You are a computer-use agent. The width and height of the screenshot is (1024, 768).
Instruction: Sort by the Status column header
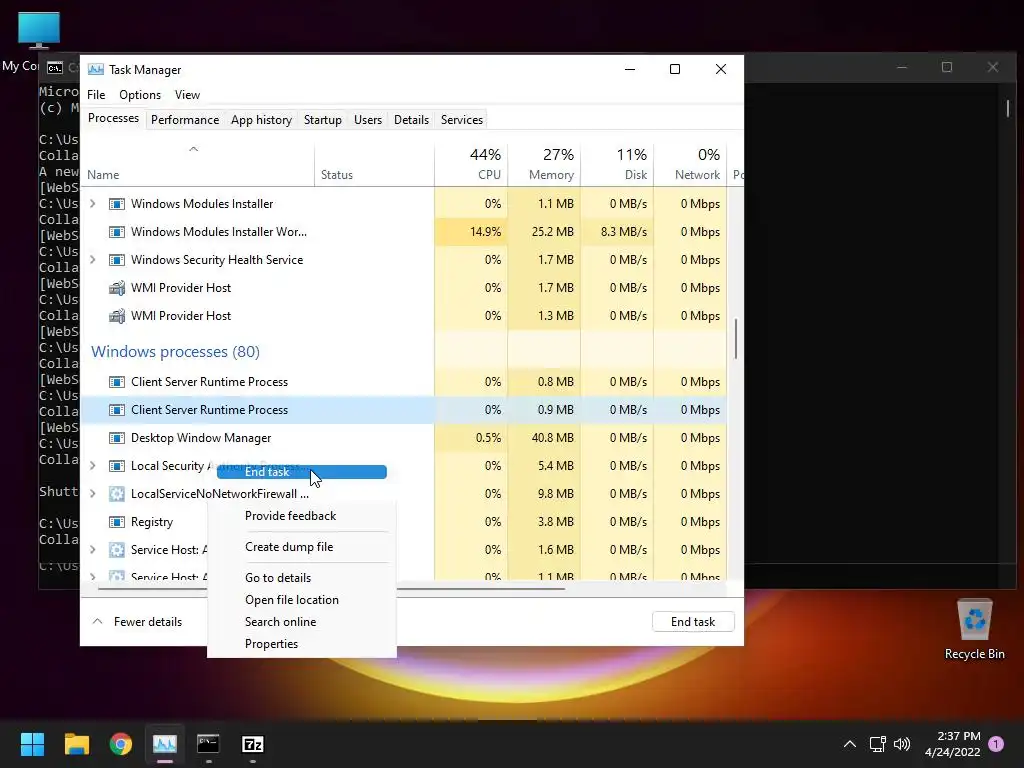click(374, 165)
